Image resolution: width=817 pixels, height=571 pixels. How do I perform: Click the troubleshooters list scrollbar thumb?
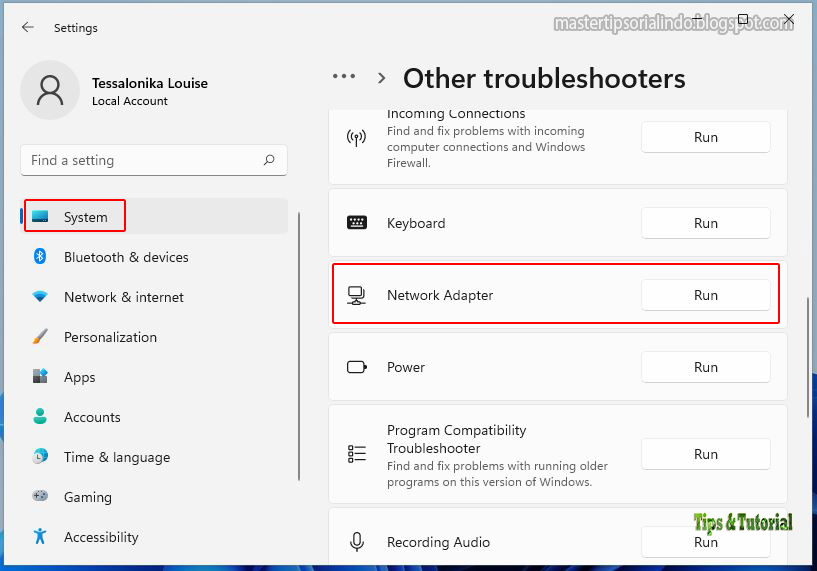point(808,357)
